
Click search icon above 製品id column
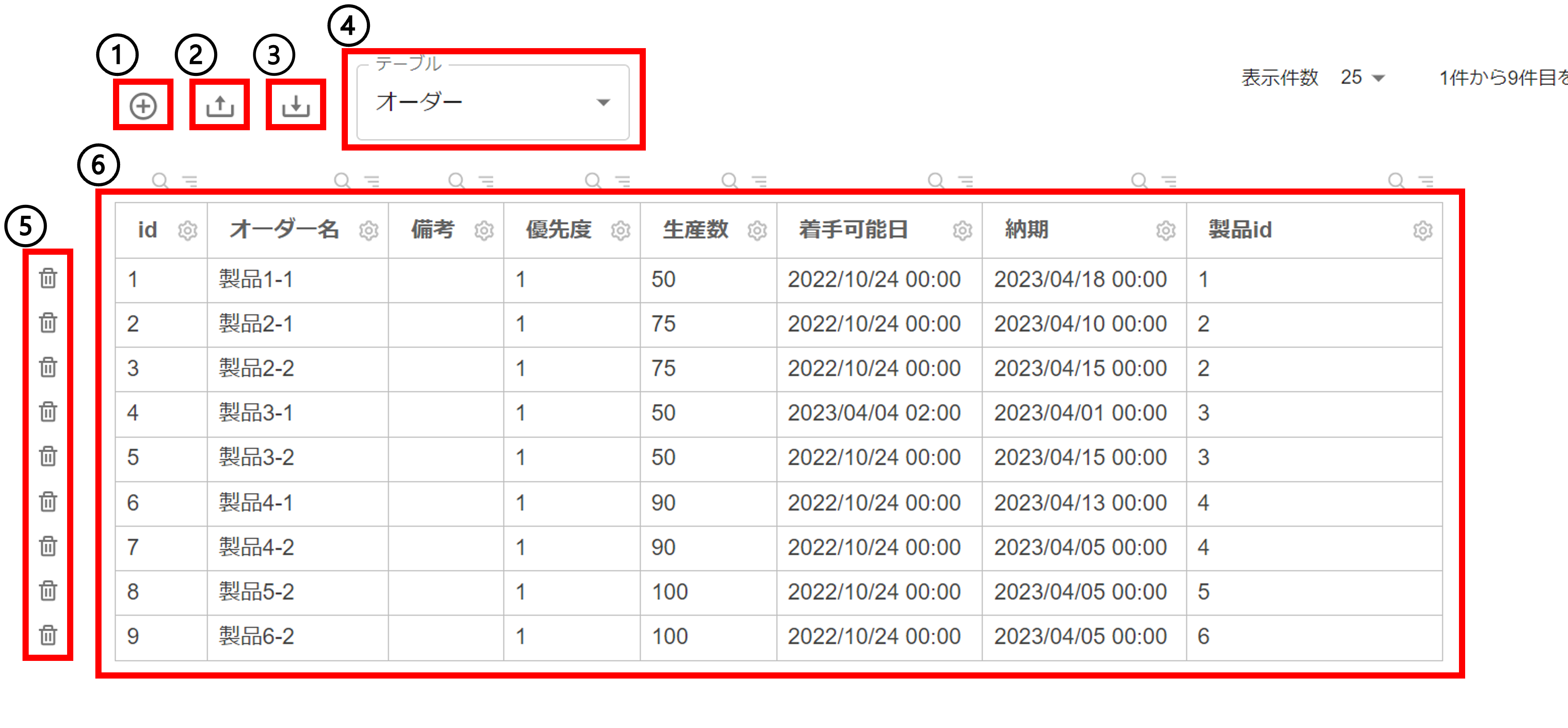(x=1396, y=181)
